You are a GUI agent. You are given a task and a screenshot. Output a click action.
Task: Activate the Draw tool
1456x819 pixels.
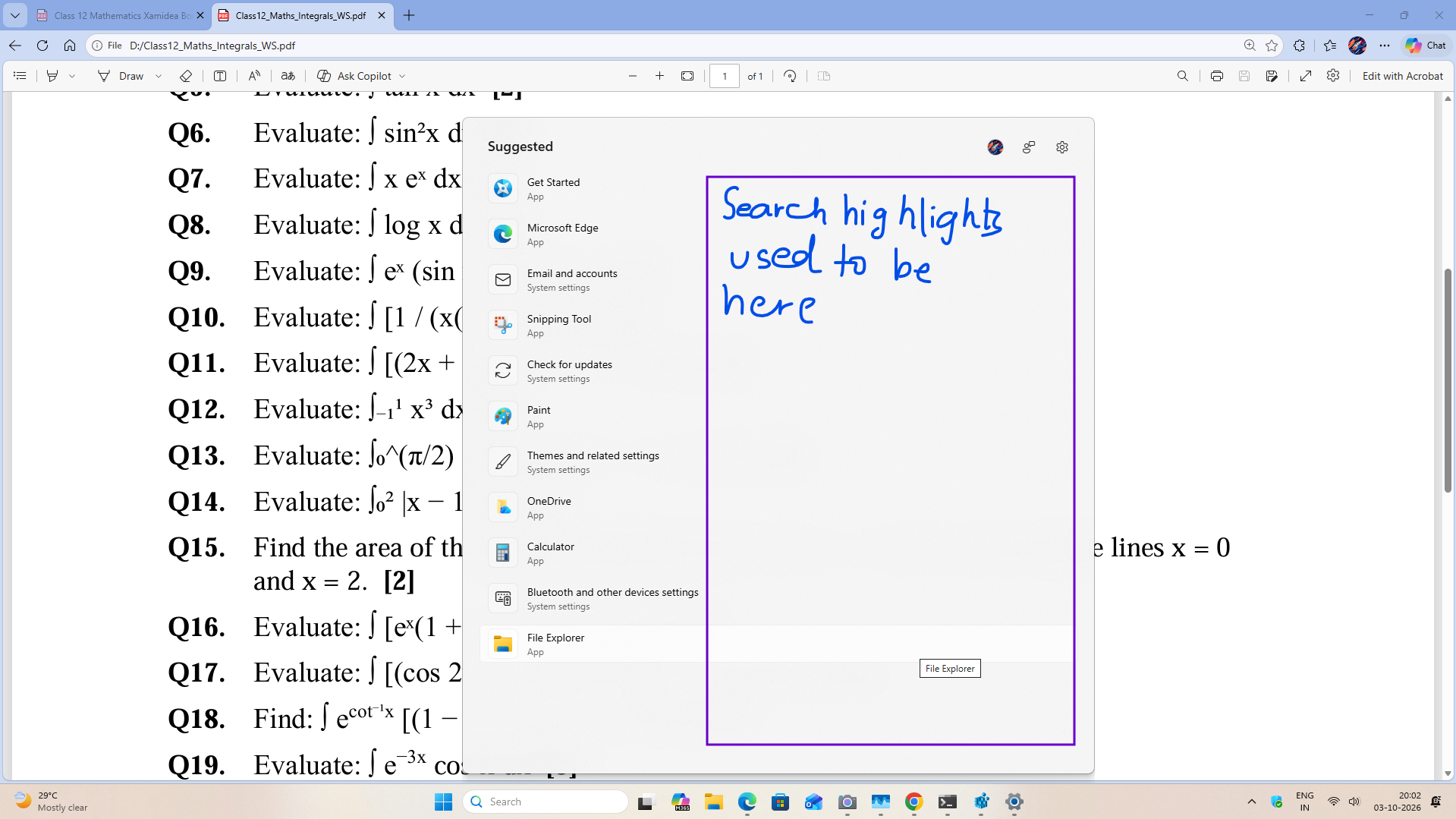click(x=121, y=76)
